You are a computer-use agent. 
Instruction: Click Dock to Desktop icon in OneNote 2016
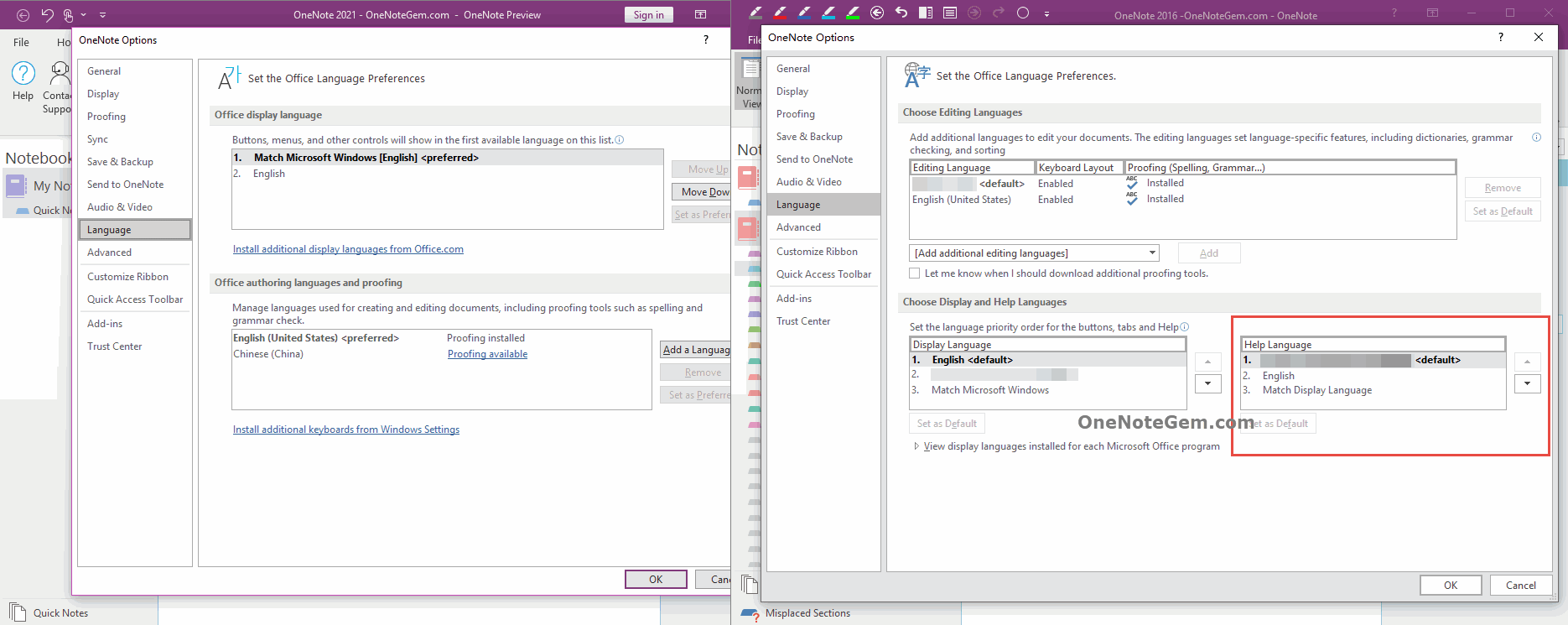pos(926,13)
